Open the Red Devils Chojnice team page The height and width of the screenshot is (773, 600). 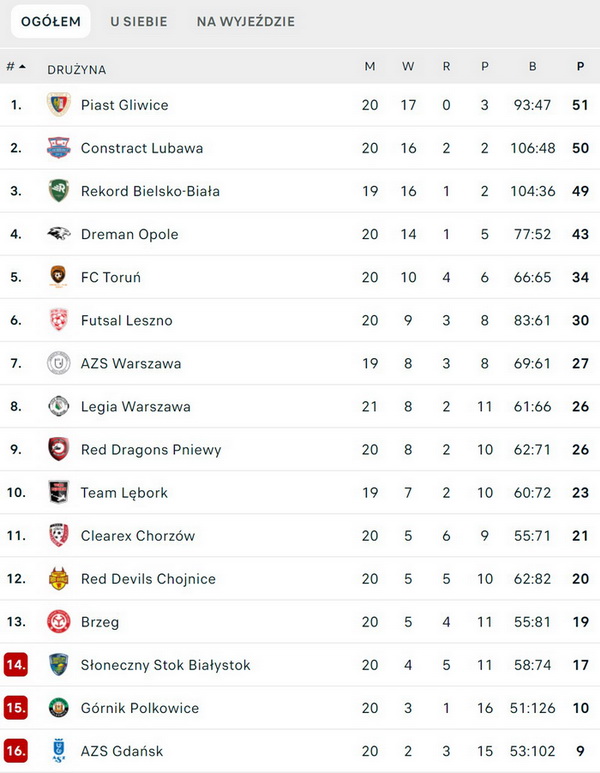click(x=148, y=579)
